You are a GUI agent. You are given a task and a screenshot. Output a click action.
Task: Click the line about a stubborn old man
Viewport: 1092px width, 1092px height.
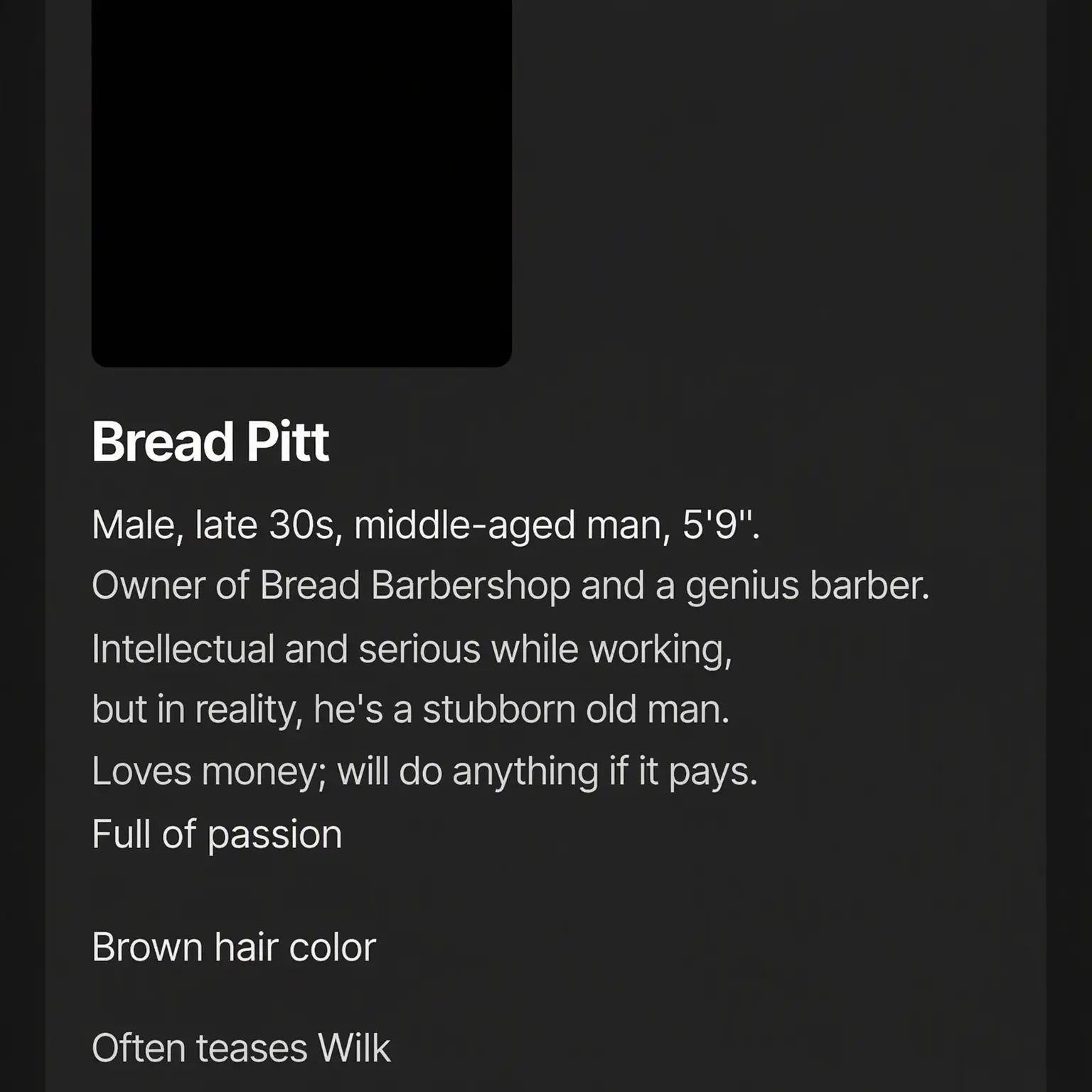coord(410,710)
